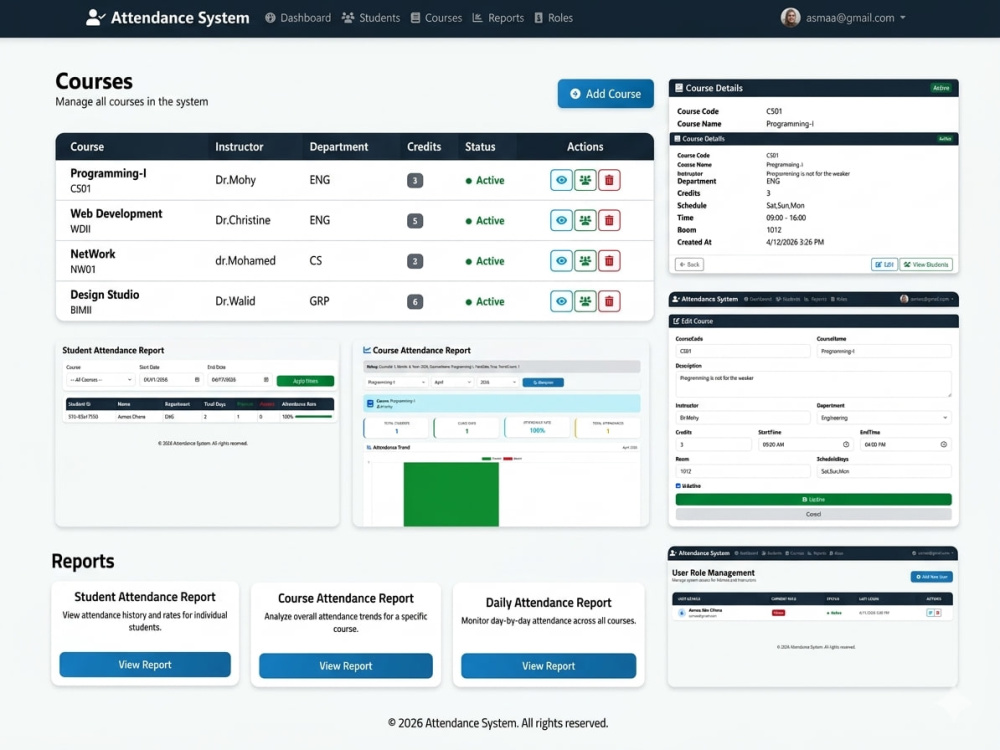Click instructor name Dr.Christine
This screenshot has width=1000, height=750.
click(x=242, y=220)
